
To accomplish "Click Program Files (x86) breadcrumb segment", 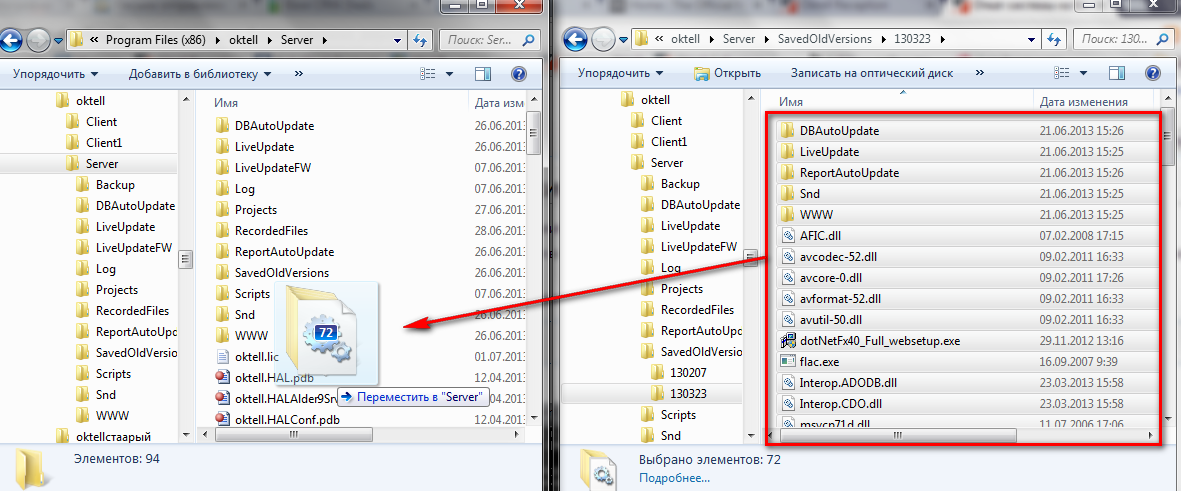I will 152,40.
